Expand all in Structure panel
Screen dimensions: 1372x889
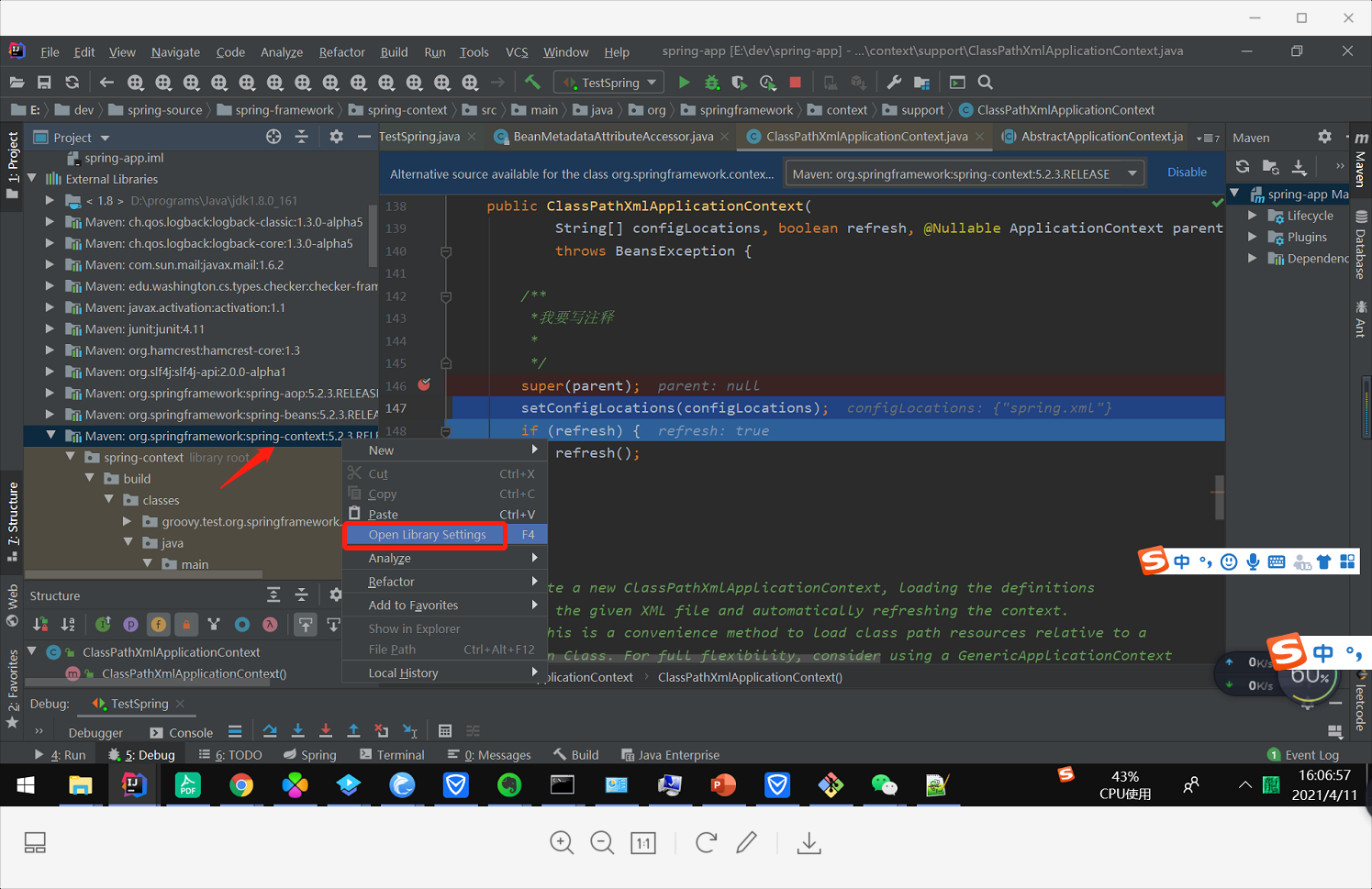pos(273,595)
